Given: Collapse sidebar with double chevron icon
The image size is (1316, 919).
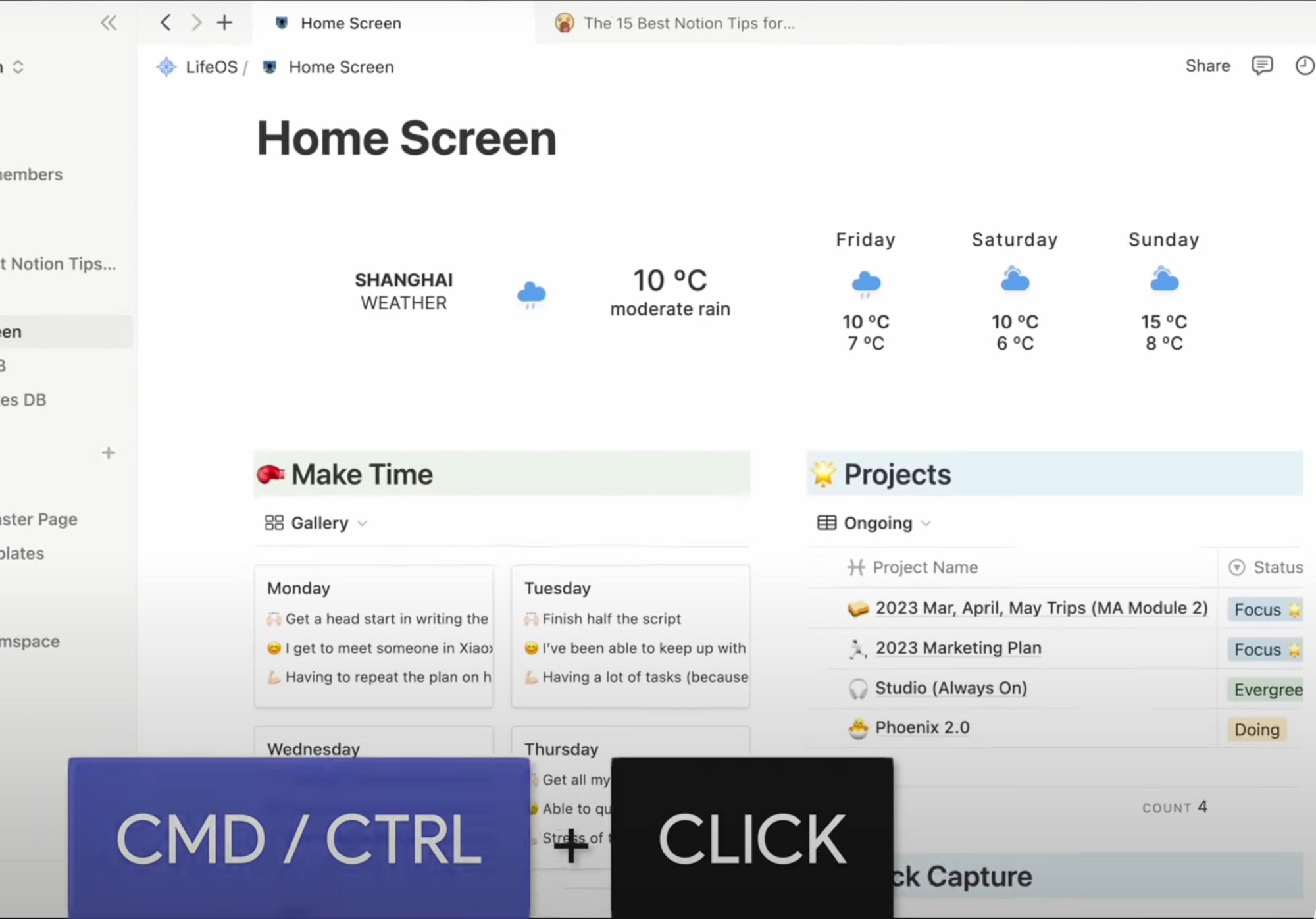Looking at the screenshot, I should pyautogui.click(x=109, y=23).
